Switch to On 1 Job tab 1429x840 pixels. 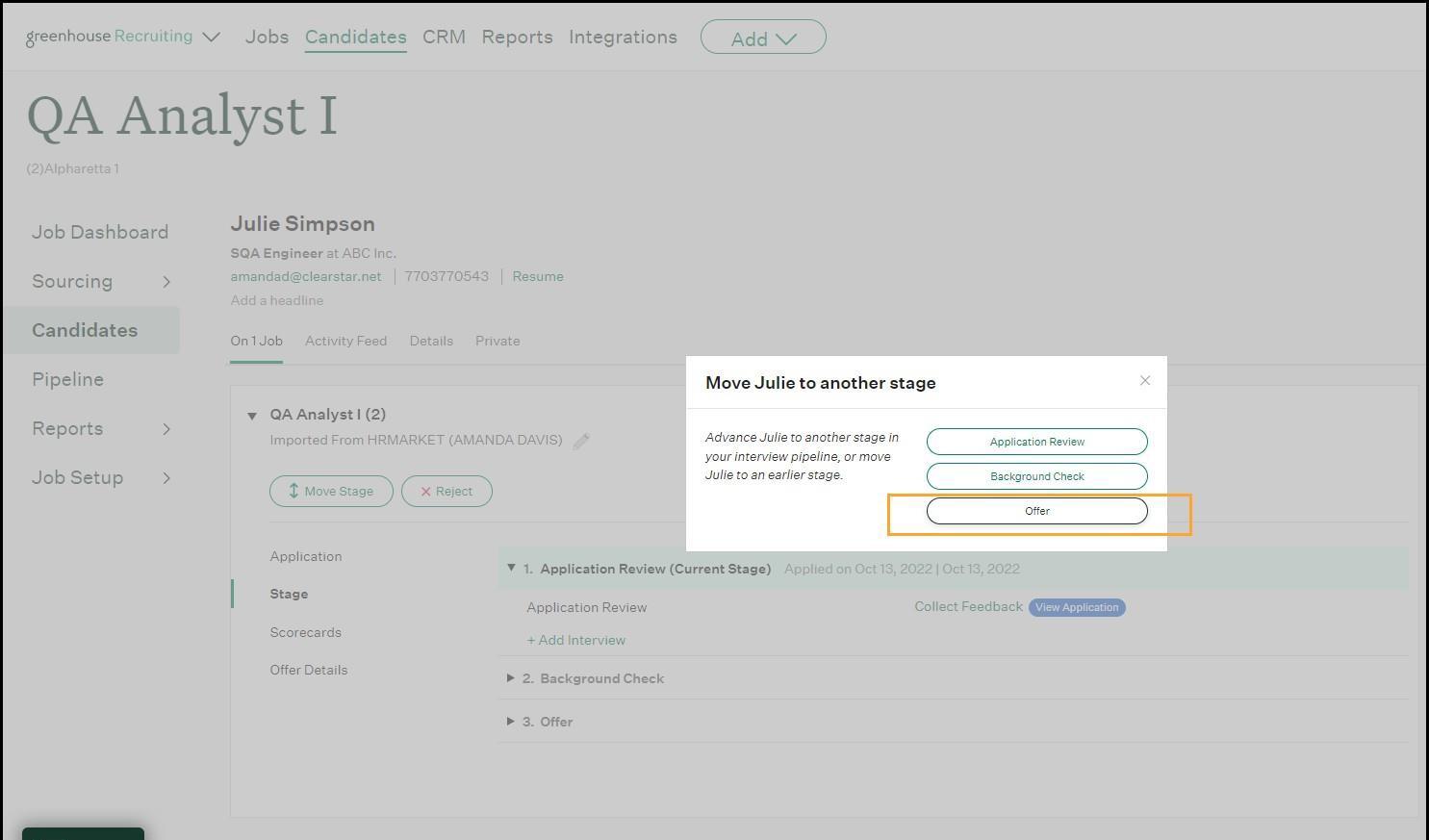(256, 341)
